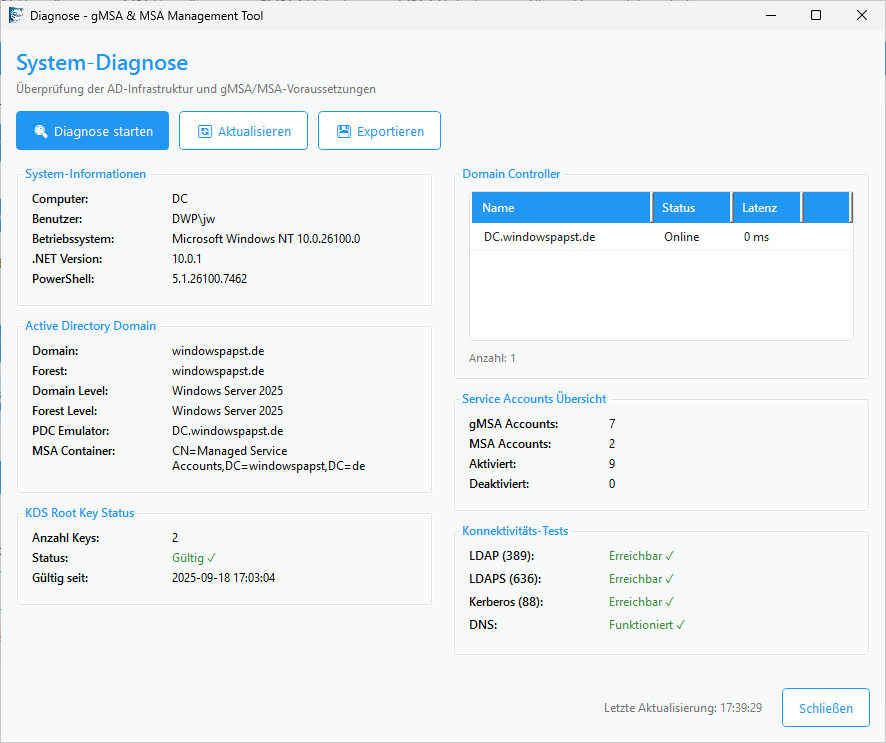The height and width of the screenshot is (743, 886).
Task: Refresh results via the Aktualisieren button
Action: (243, 130)
